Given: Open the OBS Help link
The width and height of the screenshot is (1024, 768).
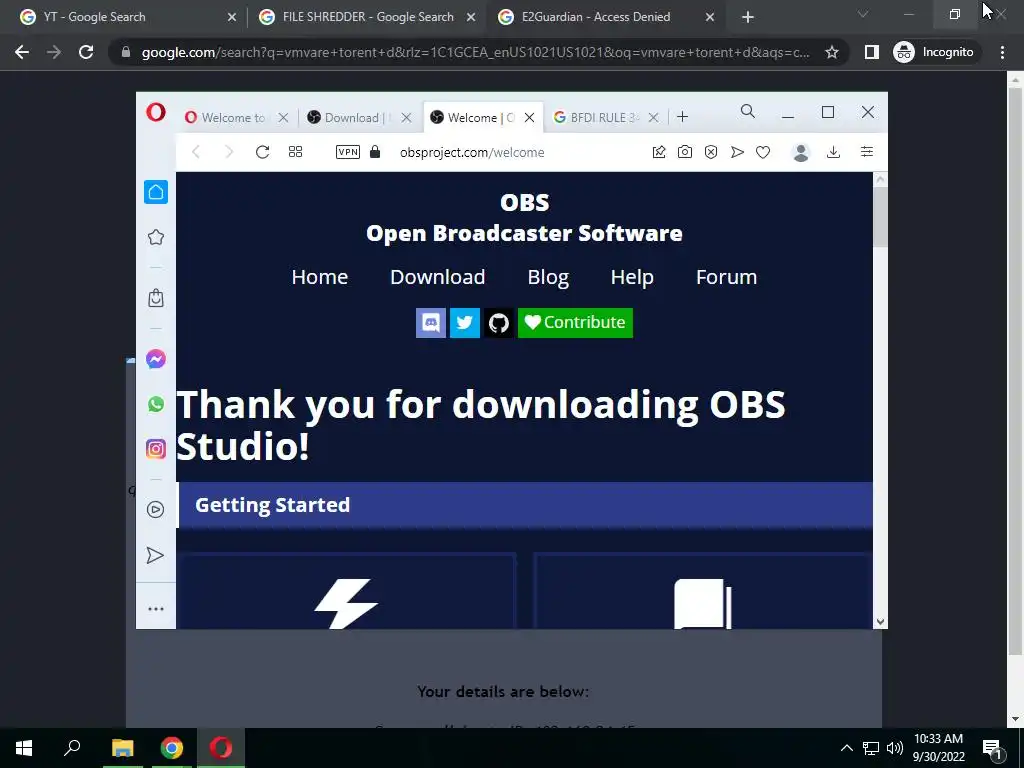Looking at the screenshot, I should coord(632,278).
